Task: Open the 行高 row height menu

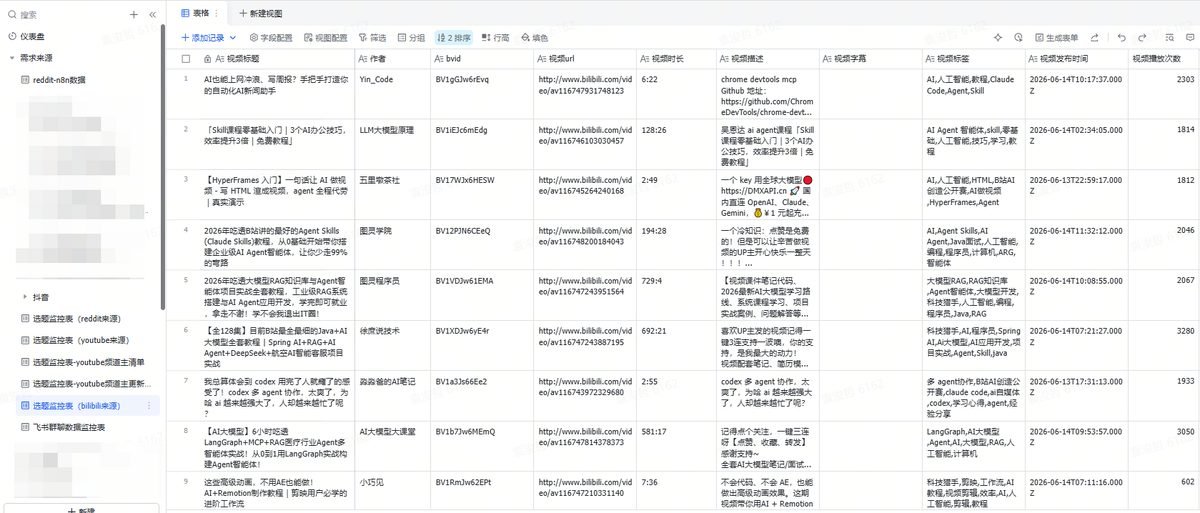Action: (495, 37)
